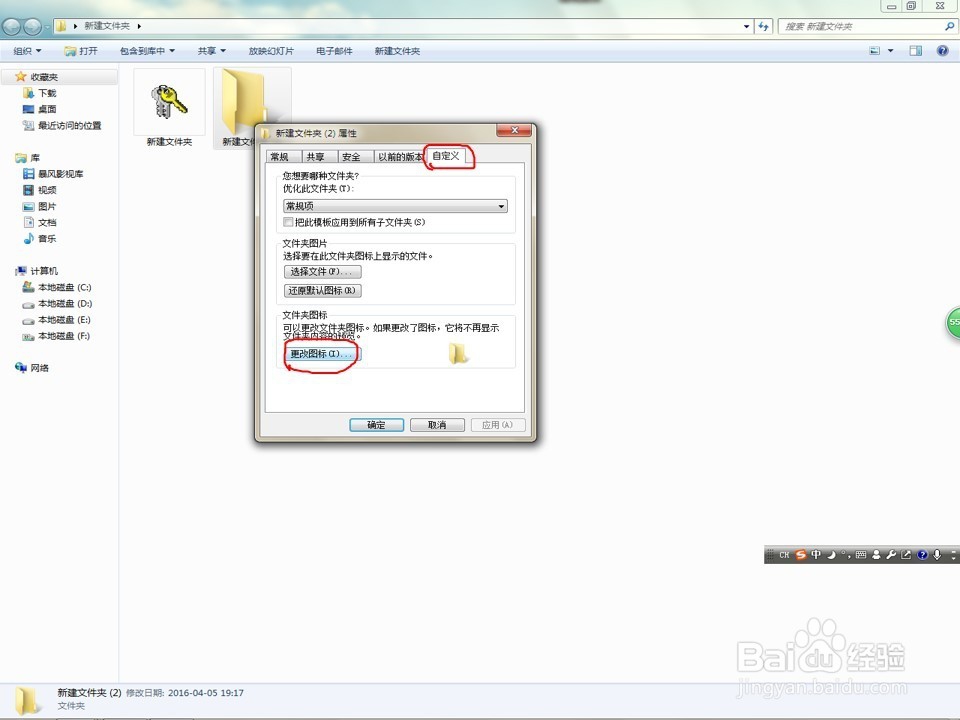The width and height of the screenshot is (960, 720).
Task: Click the Forward navigation arrow
Action: (x=32, y=26)
